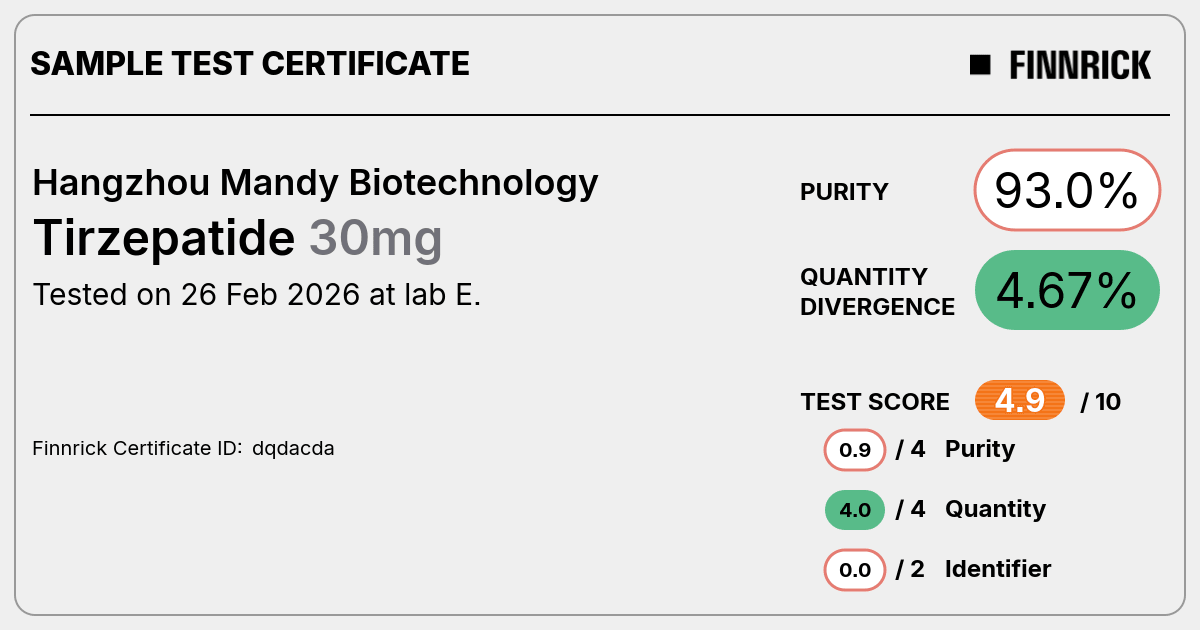Image resolution: width=1200 pixels, height=630 pixels.
Task: Click the Tirzepatide product name
Action: click(164, 239)
